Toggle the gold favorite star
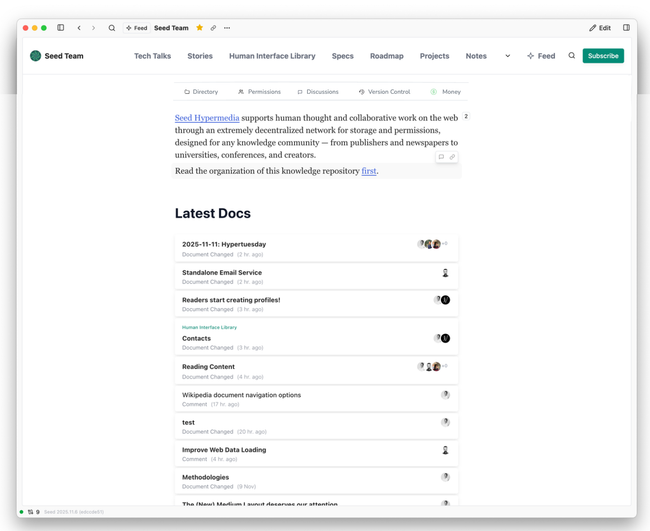 point(199,28)
